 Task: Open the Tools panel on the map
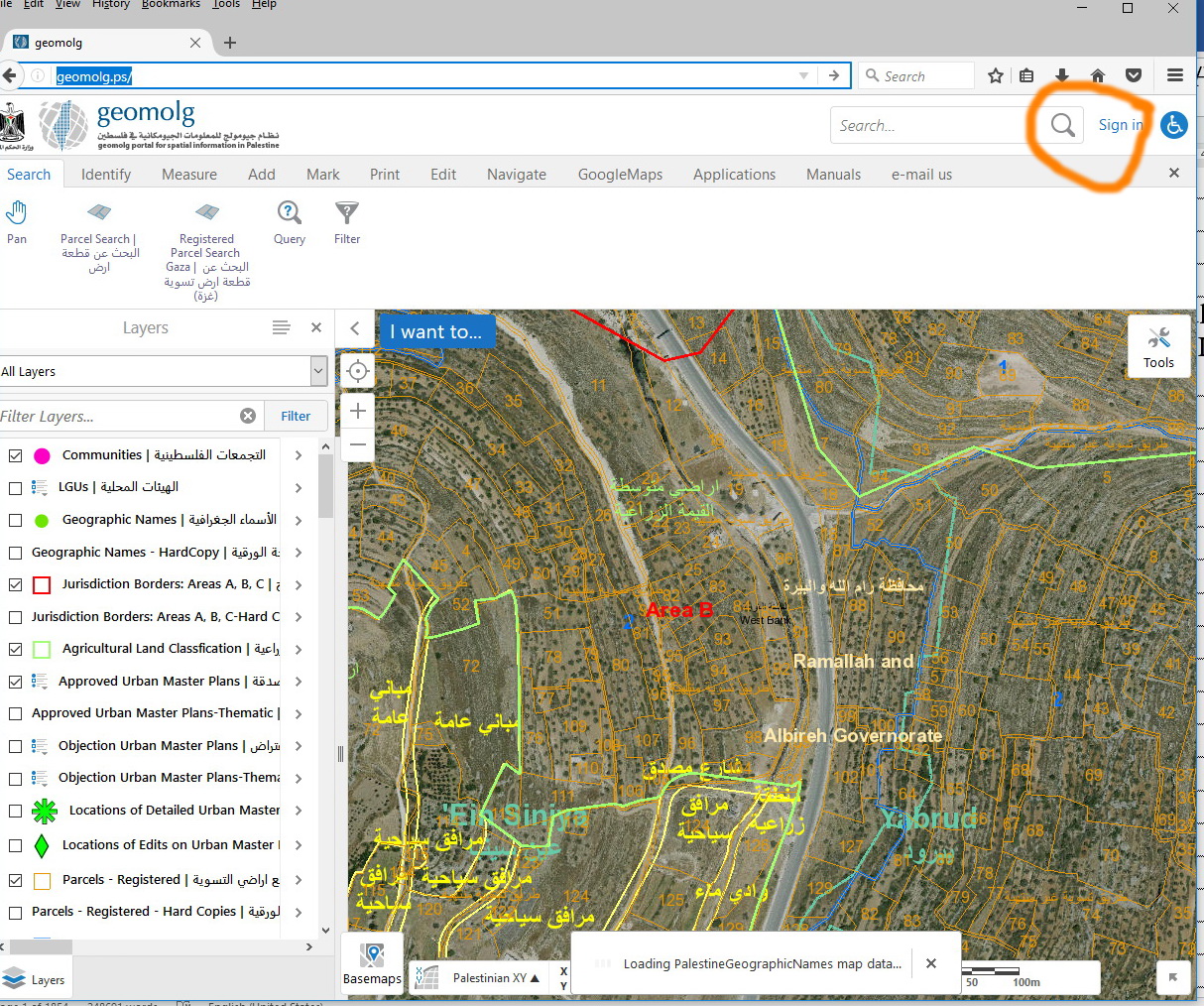click(x=1158, y=346)
